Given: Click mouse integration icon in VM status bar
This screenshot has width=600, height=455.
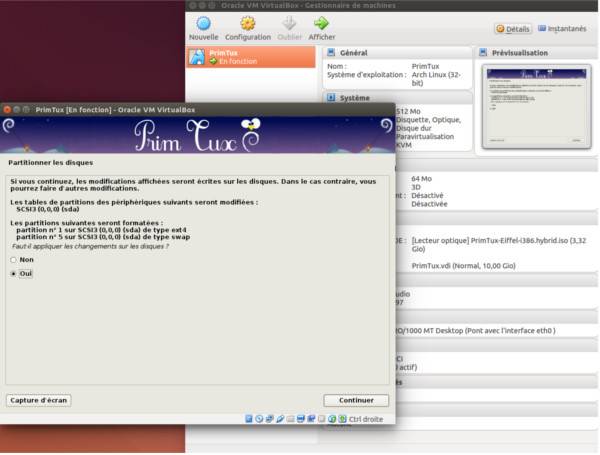Looking at the screenshot, I should click(x=332, y=419).
